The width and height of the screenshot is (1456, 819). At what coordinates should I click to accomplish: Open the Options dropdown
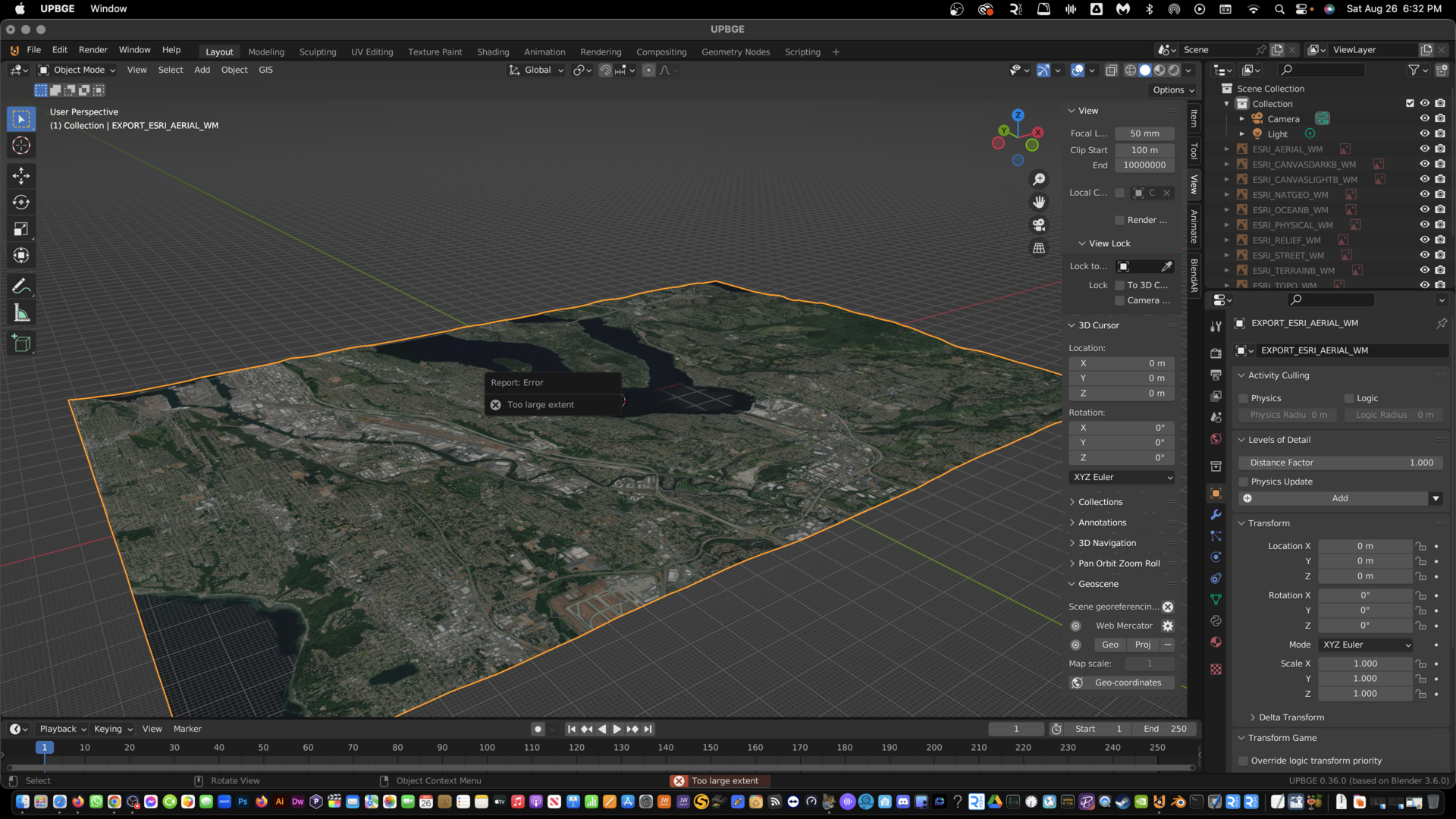tap(1173, 89)
